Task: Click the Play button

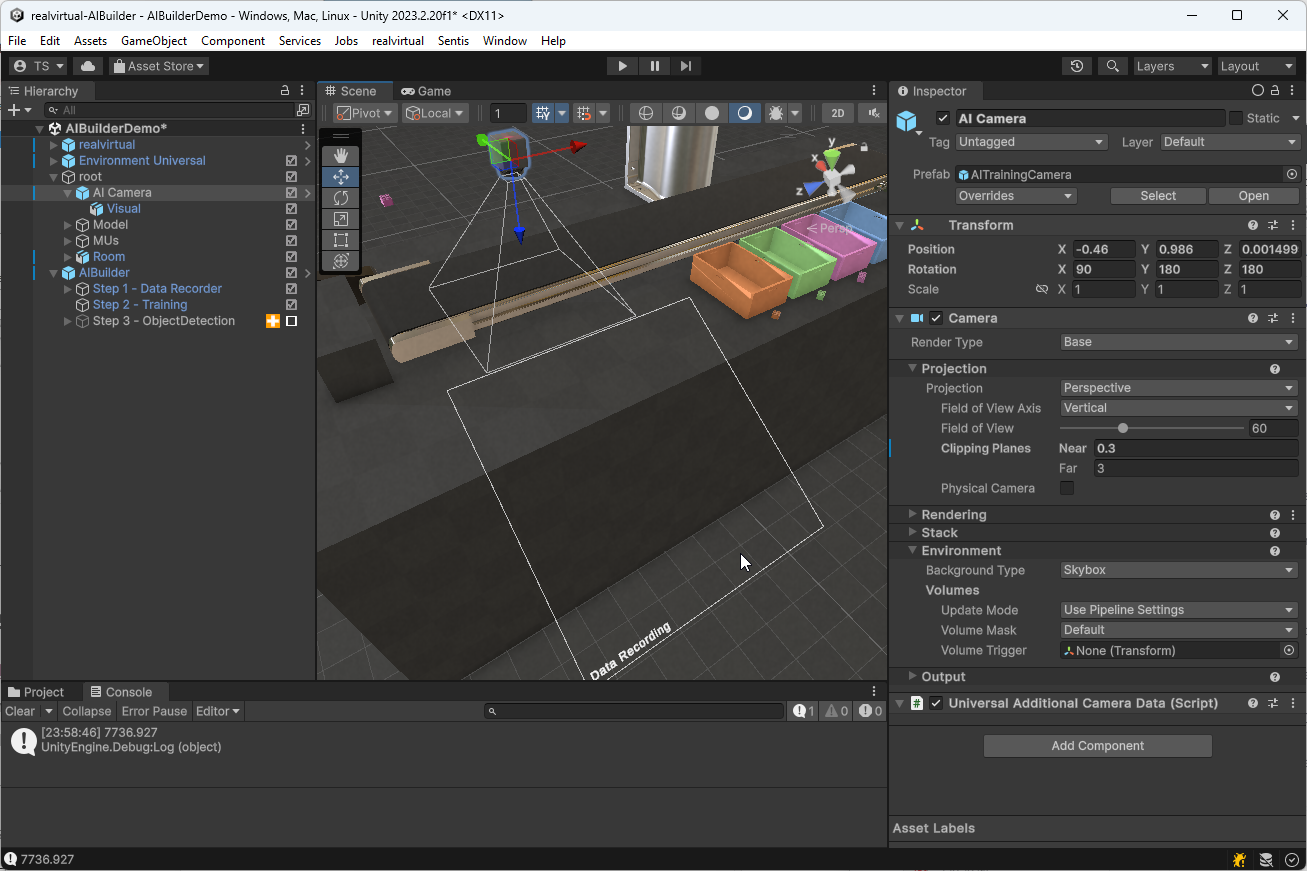Action: pos(622,66)
